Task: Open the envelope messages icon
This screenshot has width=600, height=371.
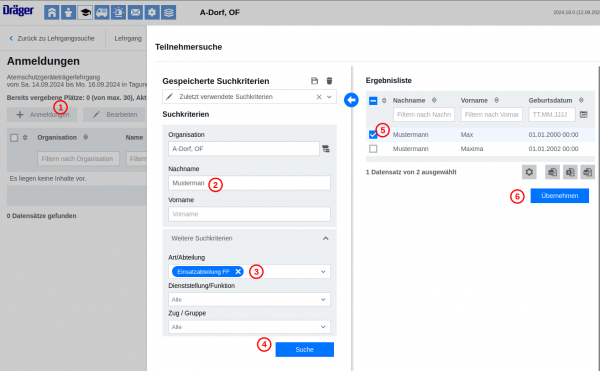Action: point(135,13)
